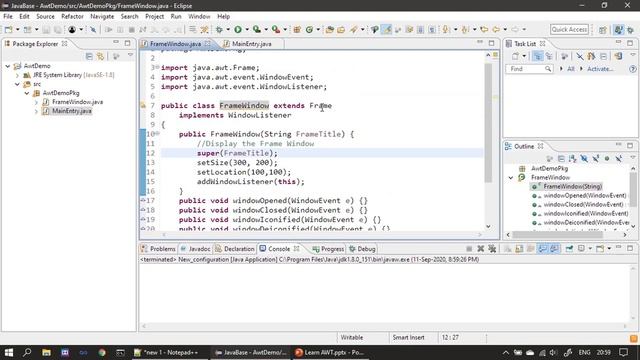Click the External Tools run icon
Image resolution: width=640 pixels, height=360 pixels.
[276, 29]
